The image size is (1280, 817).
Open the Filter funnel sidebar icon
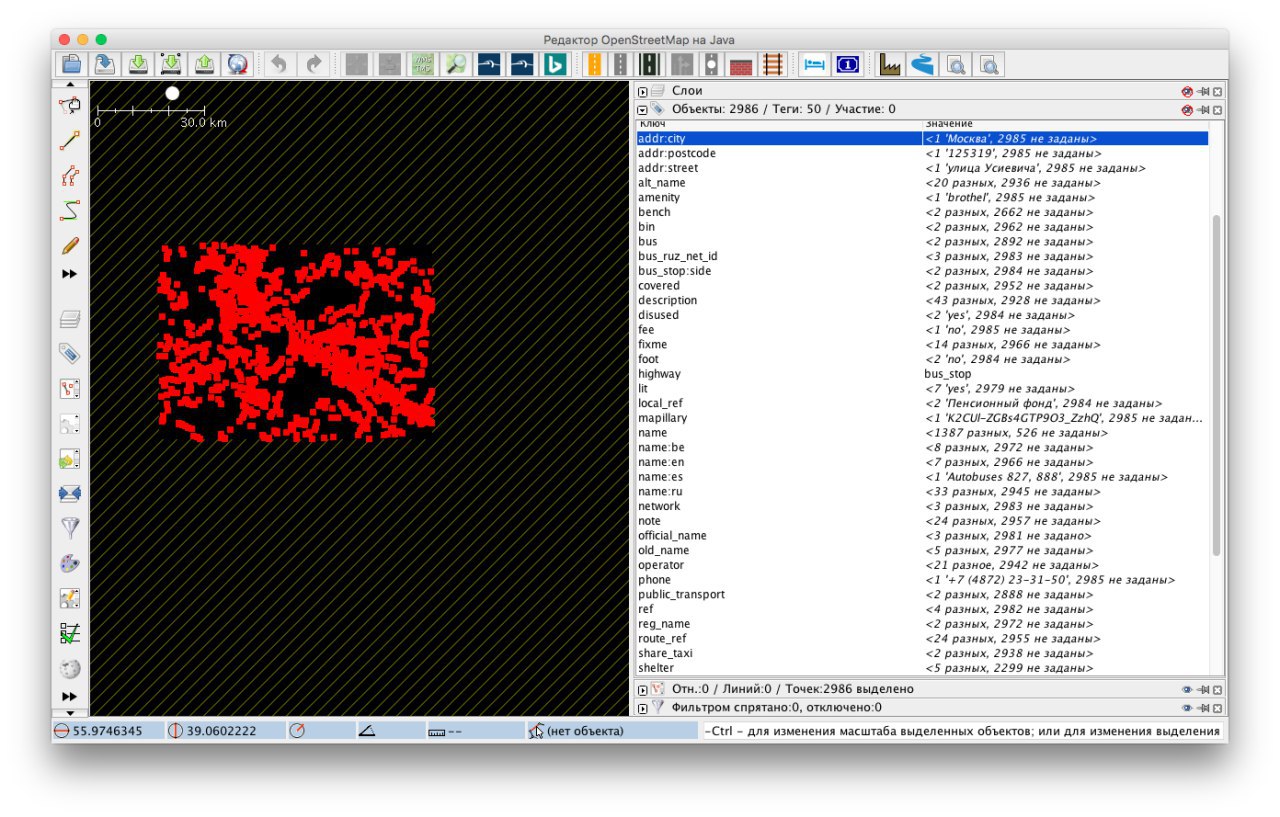point(70,528)
